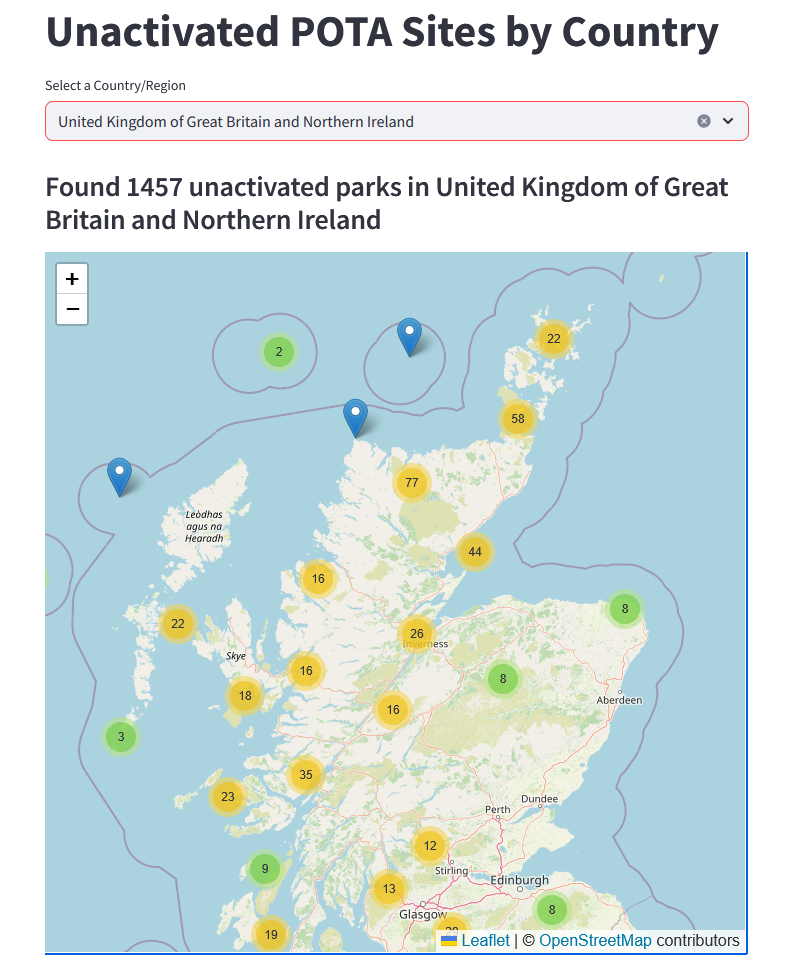Expand the cluster labeled 35

tap(306, 774)
